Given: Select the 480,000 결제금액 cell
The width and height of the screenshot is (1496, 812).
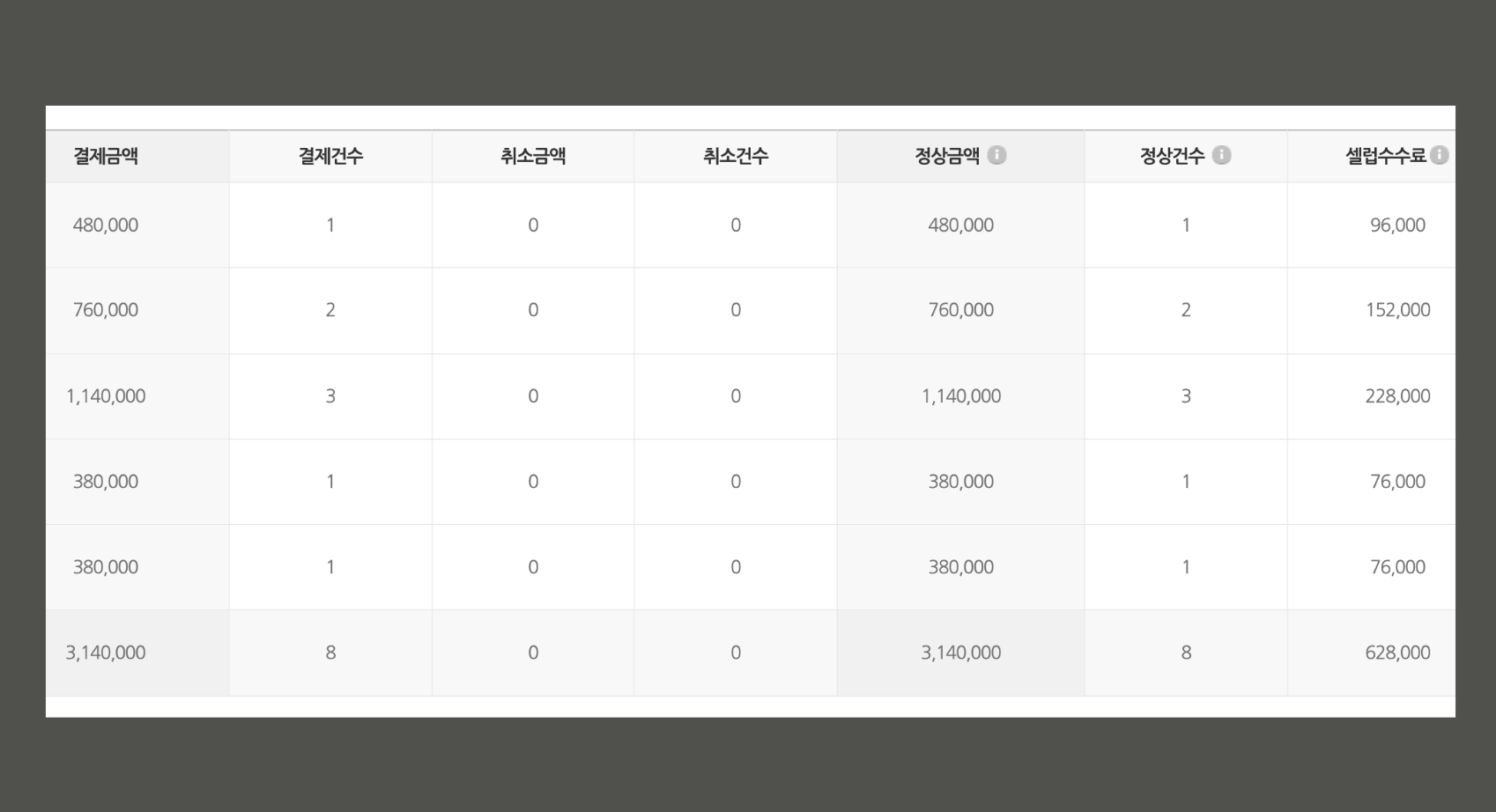Looking at the screenshot, I should click(x=137, y=225).
